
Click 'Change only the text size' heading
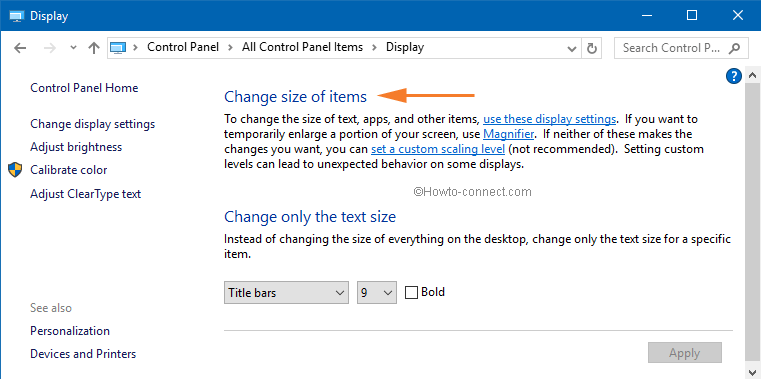click(310, 216)
